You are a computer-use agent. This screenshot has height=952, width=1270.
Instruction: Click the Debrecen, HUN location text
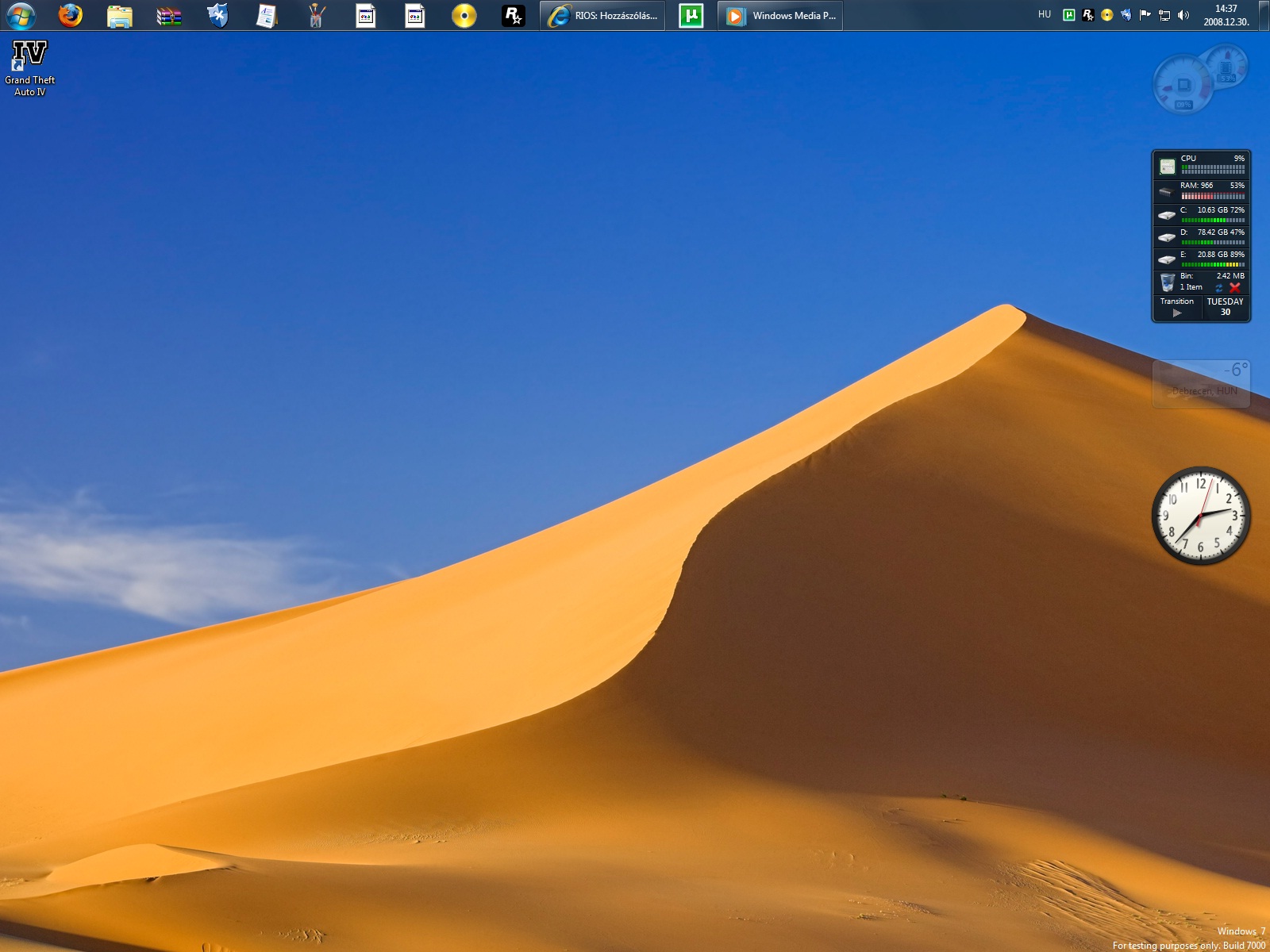click(x=1204, y=391)
